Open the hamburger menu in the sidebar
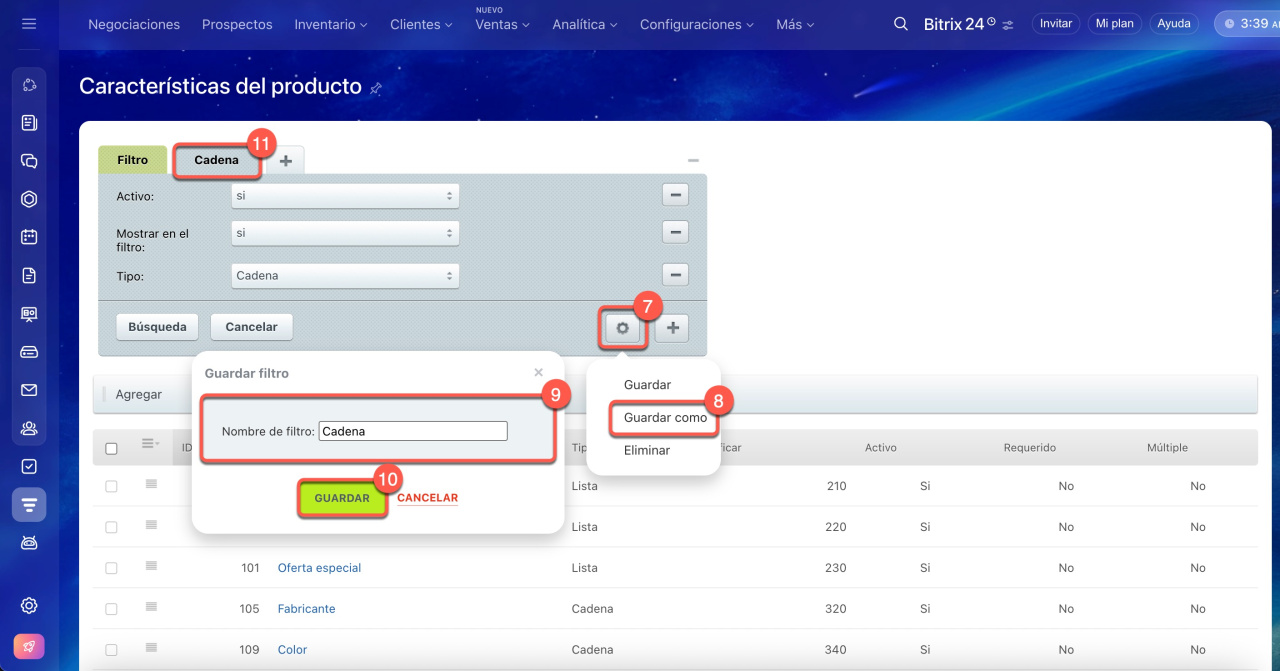 click(x=29, y=24)
